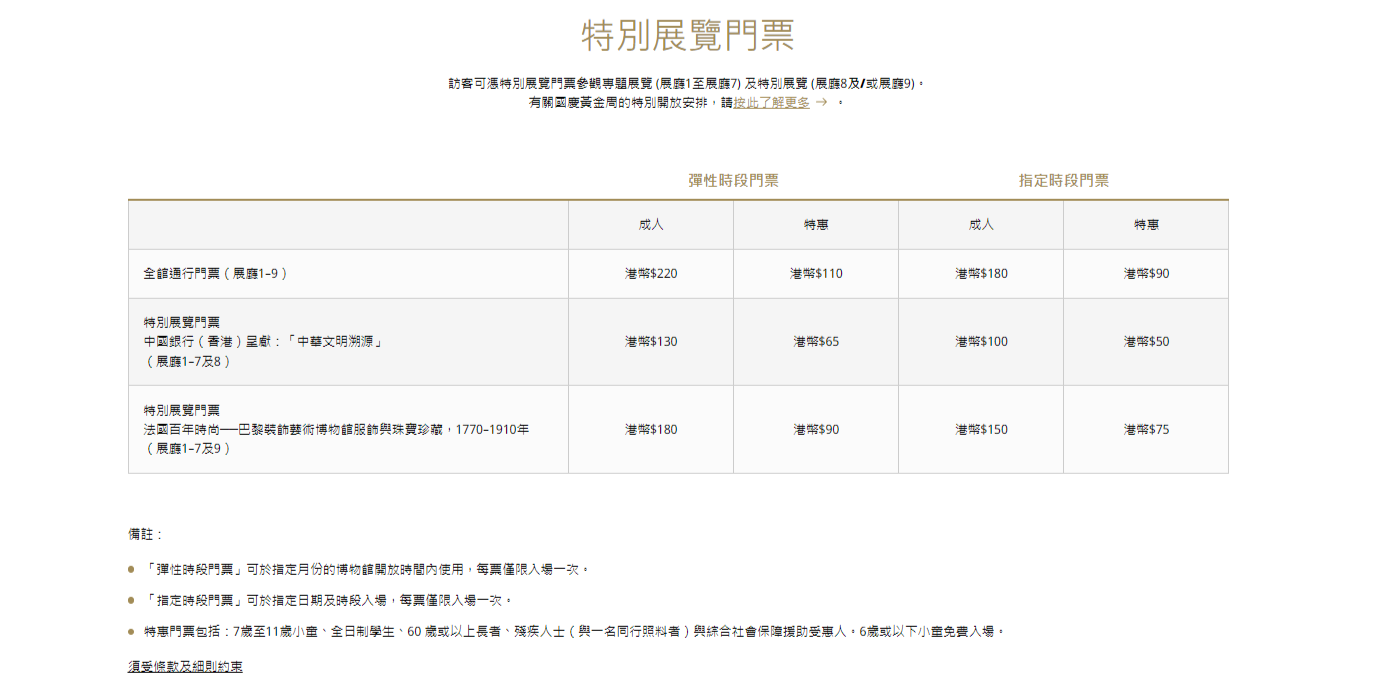Screen dimensions: 1378x692
Task: Click the 港幣$65 price cell
Action: (x=816, y=342)
